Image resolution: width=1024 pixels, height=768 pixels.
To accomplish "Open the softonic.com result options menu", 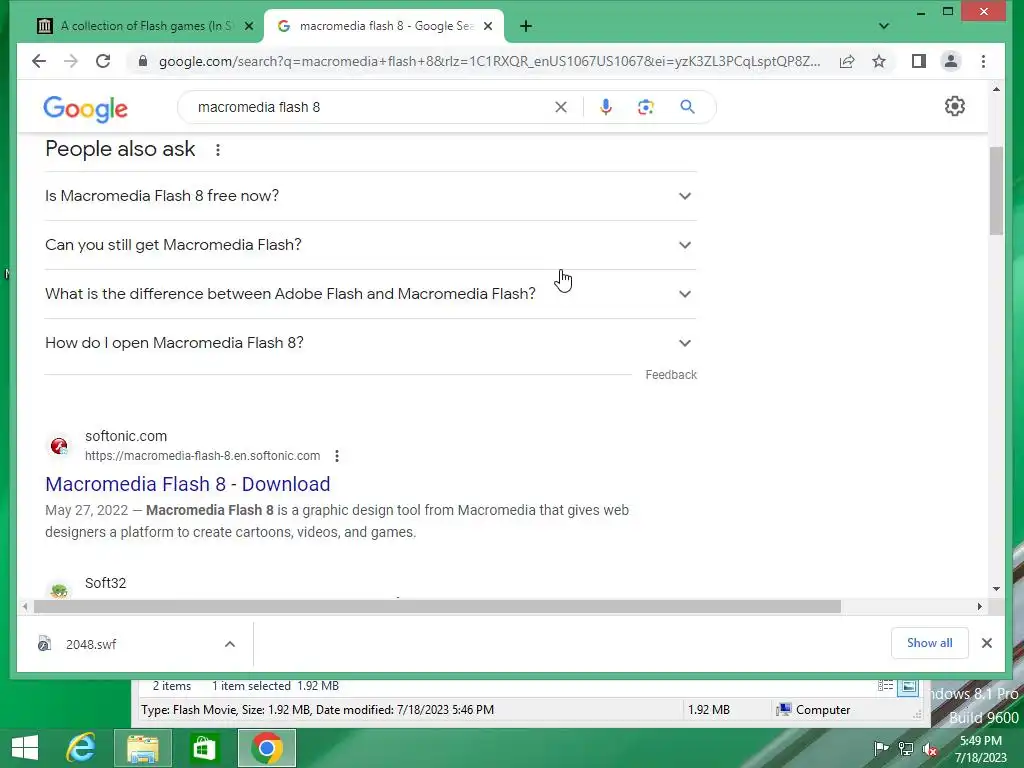I will (337, 456).
